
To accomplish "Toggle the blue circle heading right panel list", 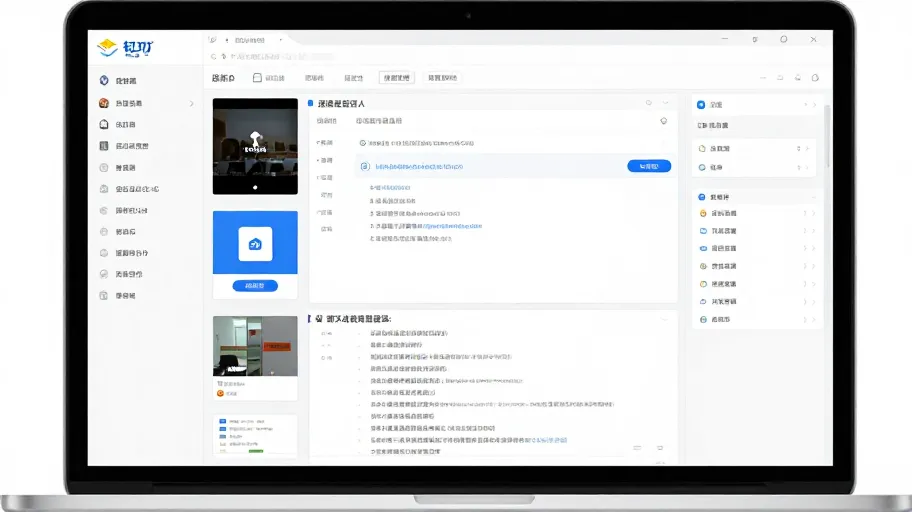I will click(x=702, y=197).
